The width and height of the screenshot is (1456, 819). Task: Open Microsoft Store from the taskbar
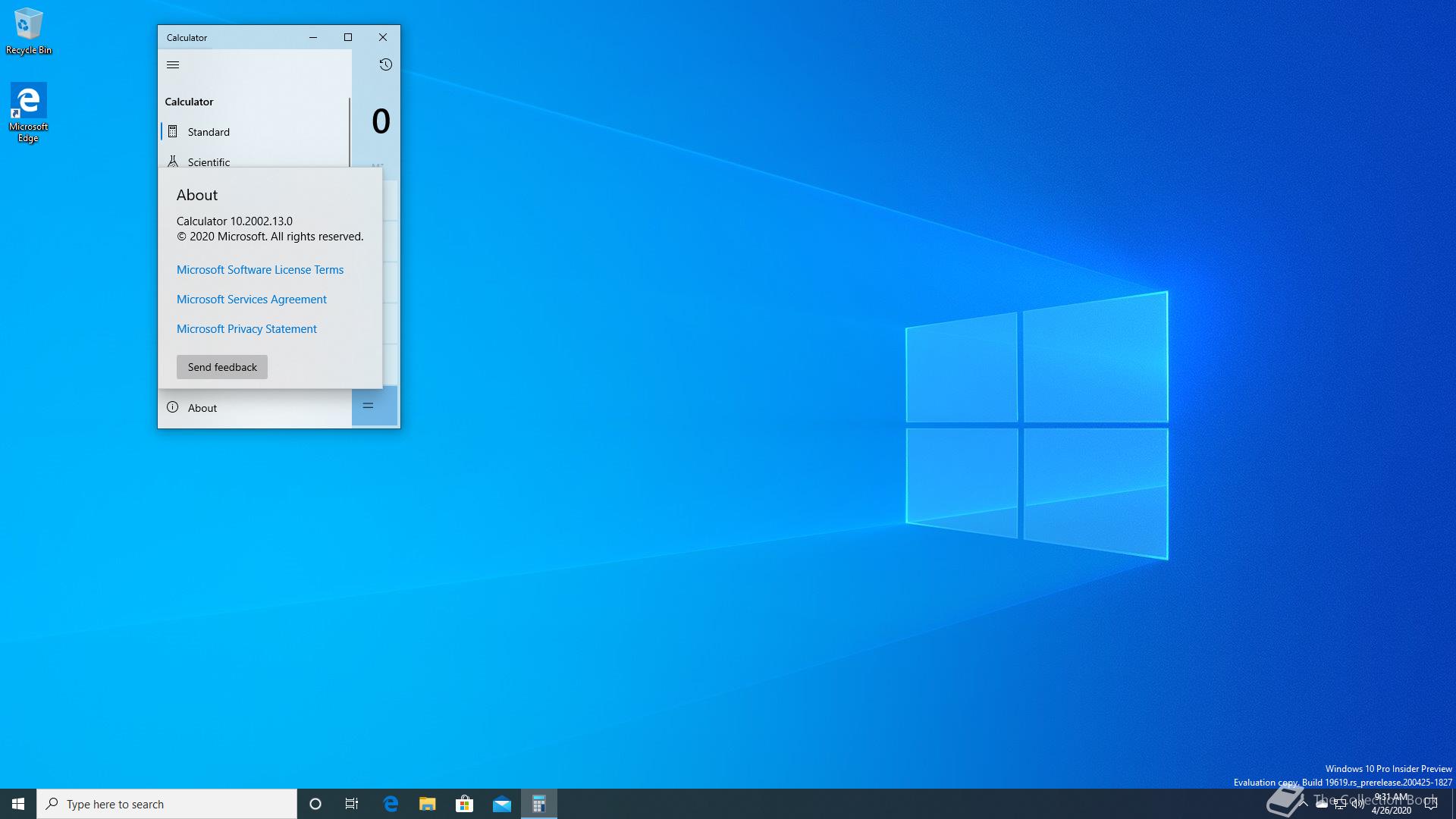click(465, 804)
